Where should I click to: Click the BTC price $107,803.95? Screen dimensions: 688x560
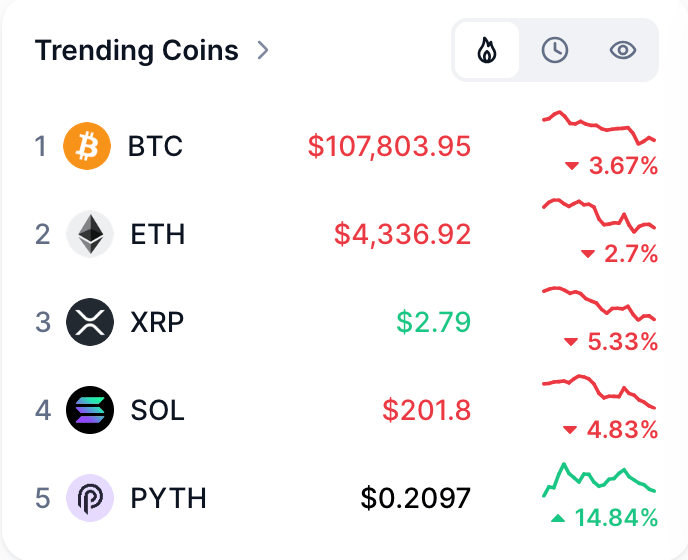click(x=389, y=147)
